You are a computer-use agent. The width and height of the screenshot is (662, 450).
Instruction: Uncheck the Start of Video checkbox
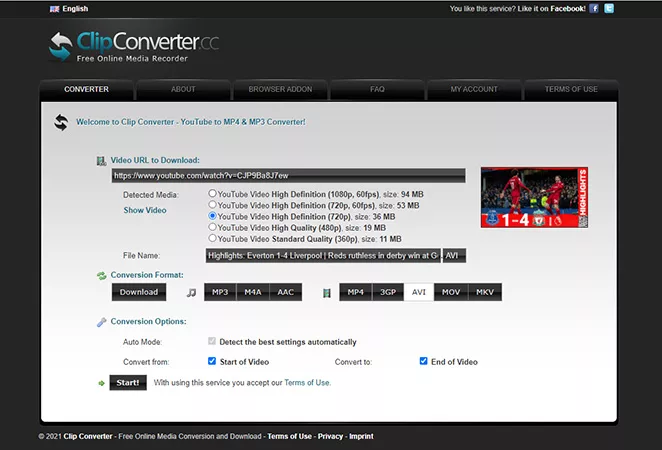212,361
